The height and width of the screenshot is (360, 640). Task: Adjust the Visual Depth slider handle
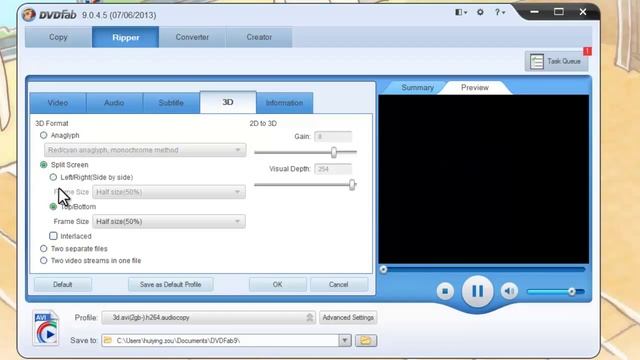352,185
